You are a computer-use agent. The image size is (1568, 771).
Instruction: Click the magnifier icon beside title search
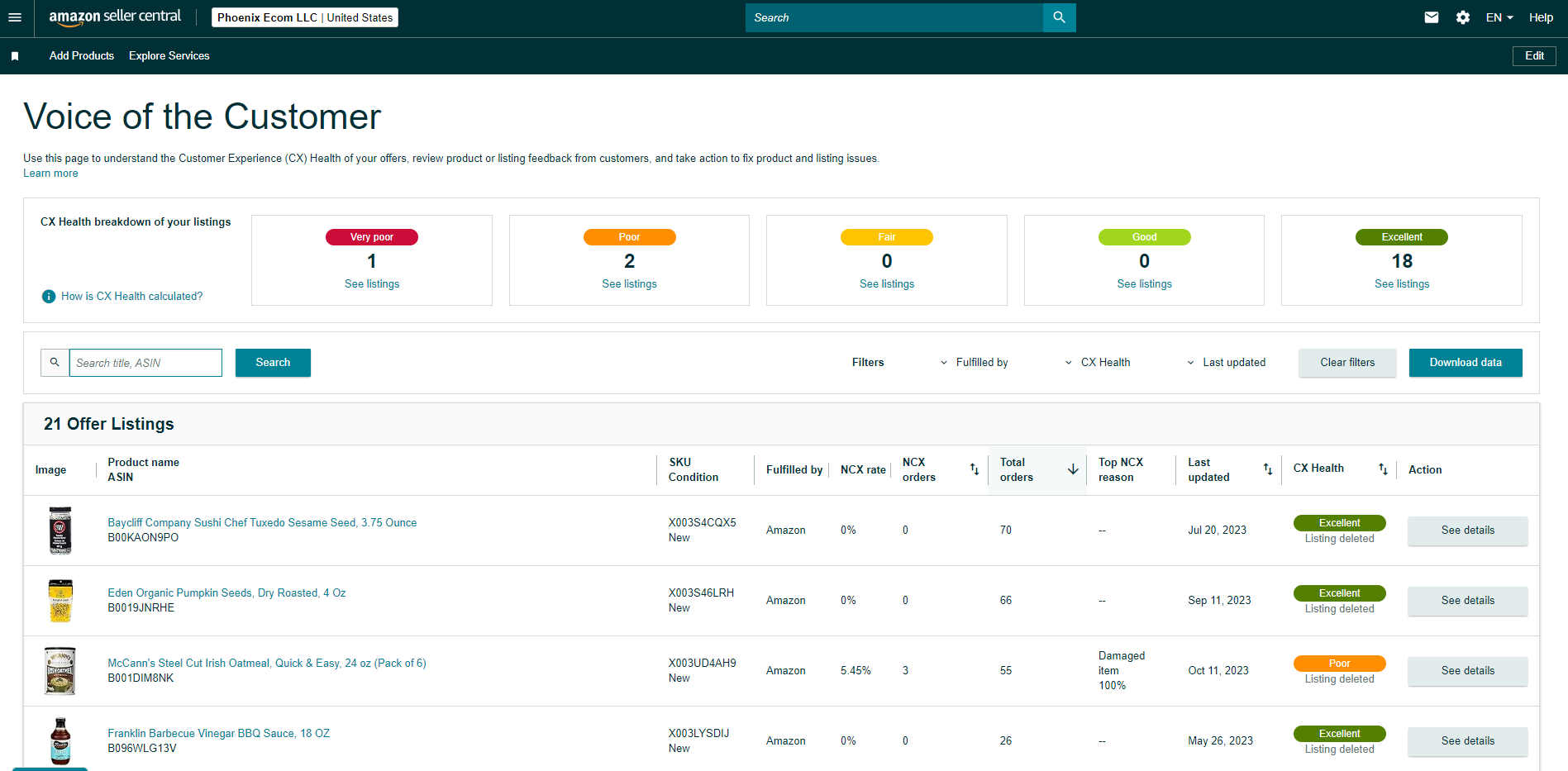(55, 363)
